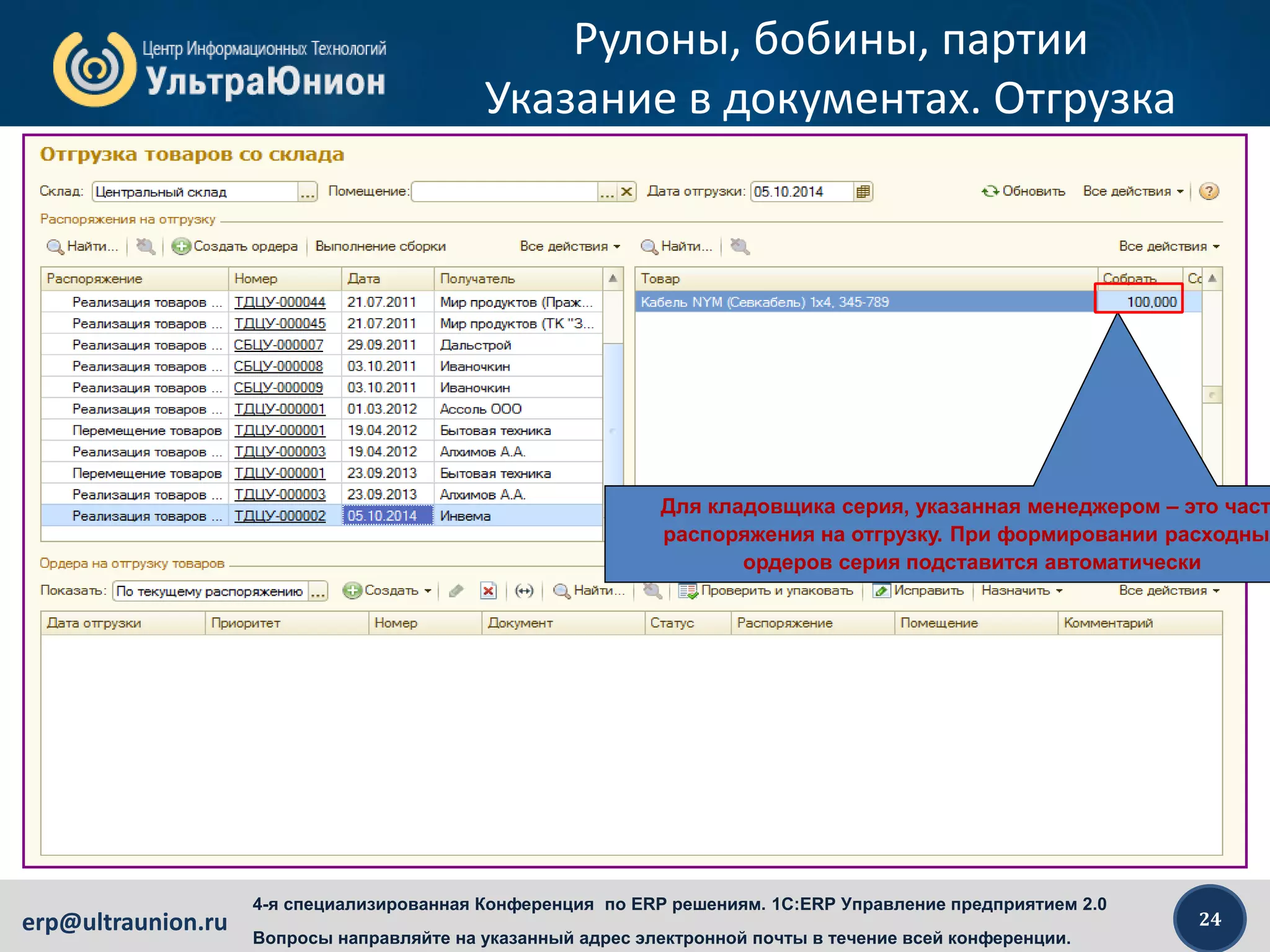Sort by Распоряжение column header
This screenshot has width=1270, height=952.
[x=135, y=279]
